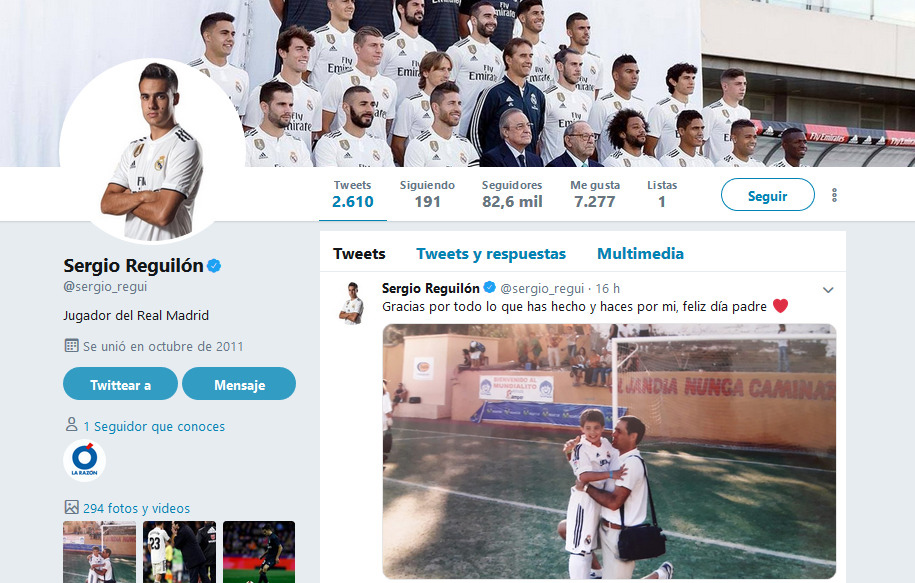Image resolution: width=915 pixels, height=583 pixels.
Task: Click the verified badge next to profile name
Action: pos(214,266)
